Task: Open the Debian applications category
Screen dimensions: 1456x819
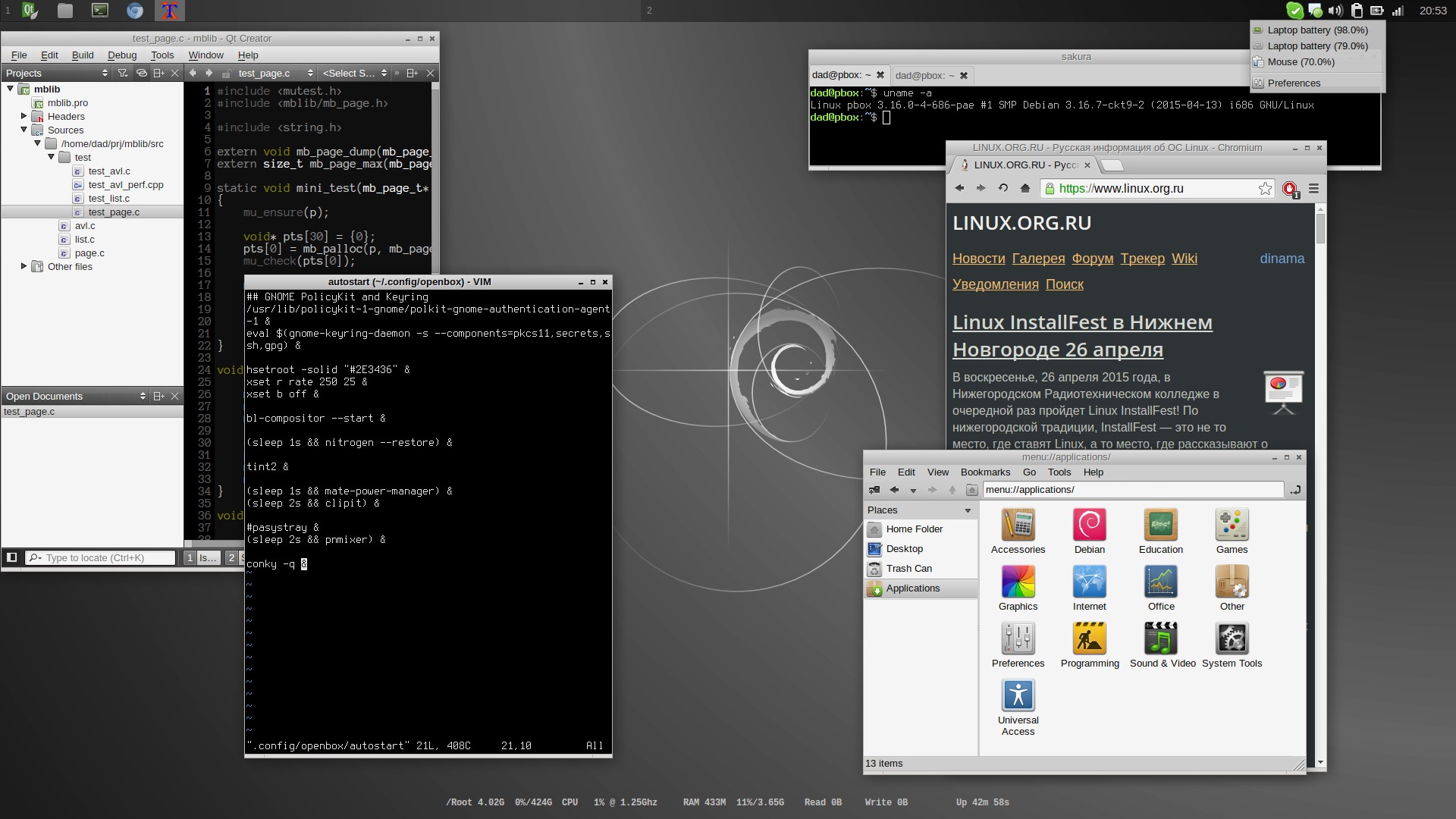Action: pyautogui.click(x=1089, y=532)
